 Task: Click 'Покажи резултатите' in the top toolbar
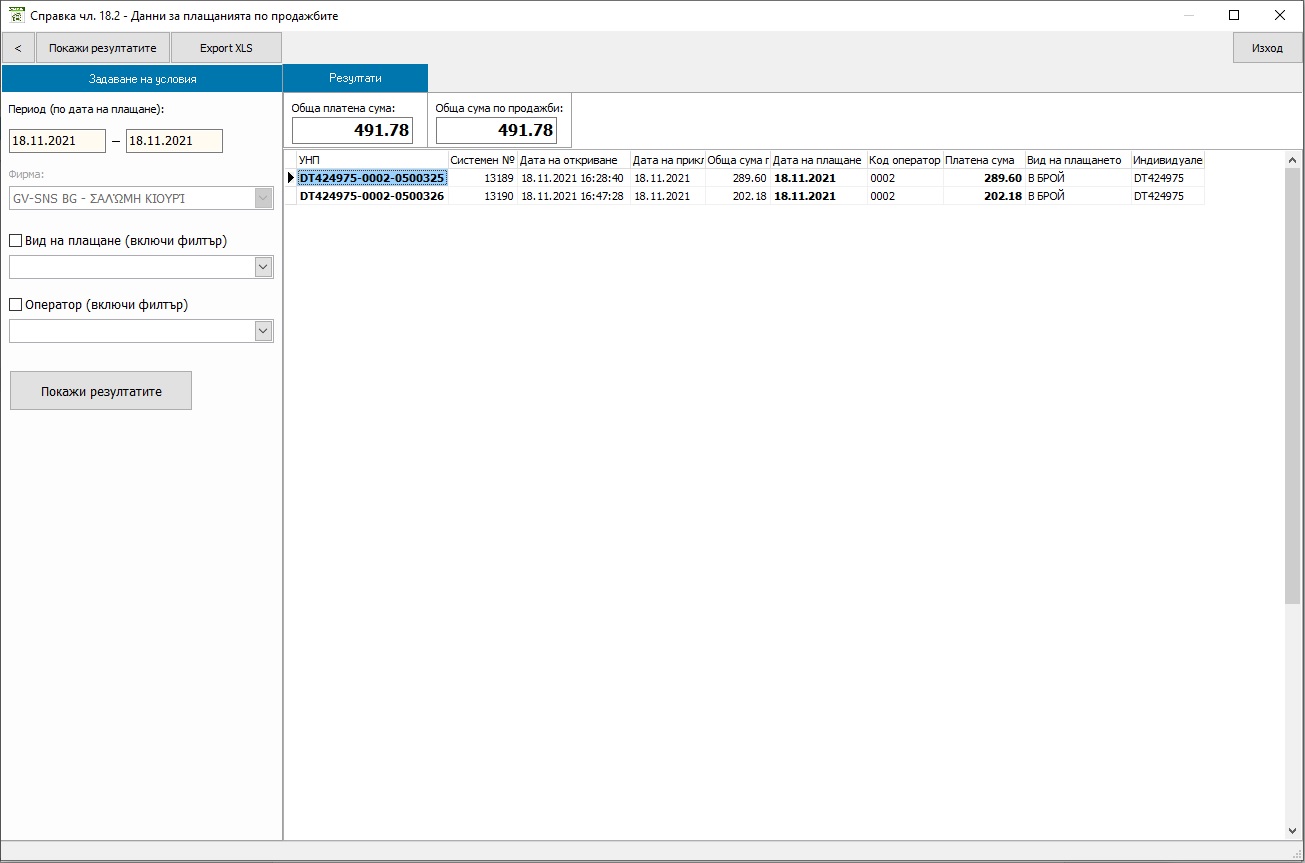click(x=103, y=48)
